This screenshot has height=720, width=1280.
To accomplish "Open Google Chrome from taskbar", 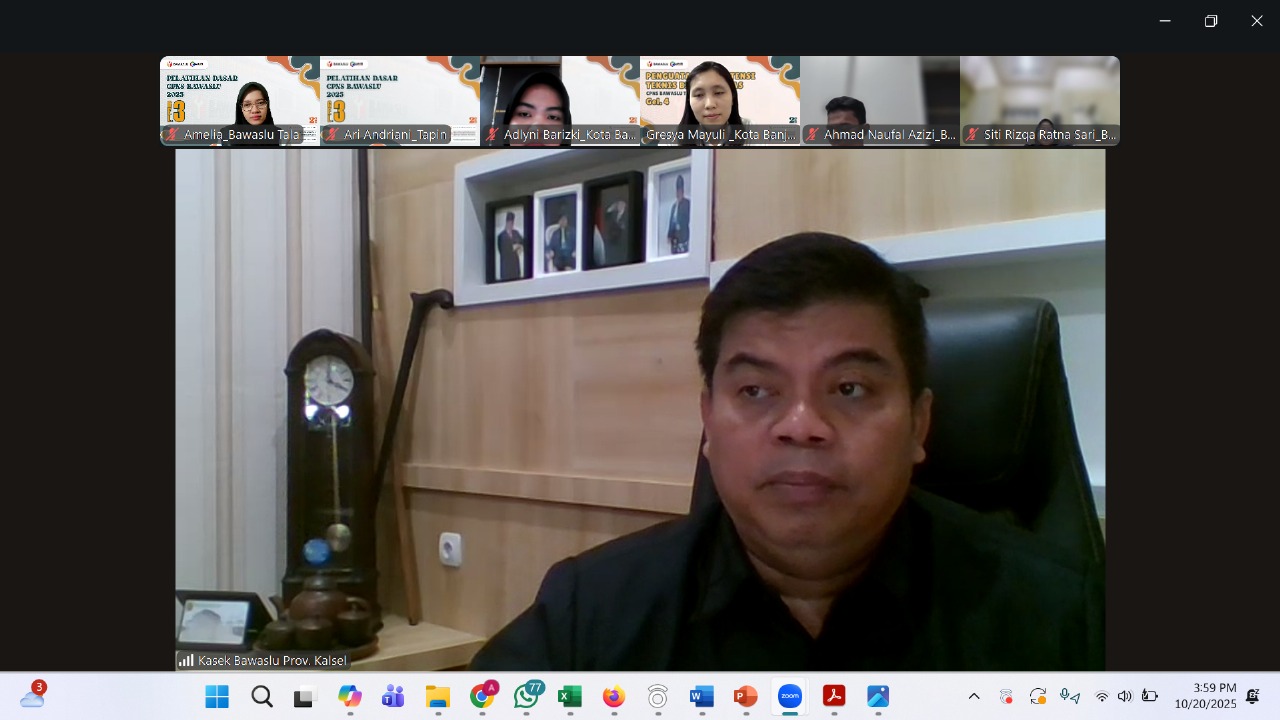I will click(482, 696).
